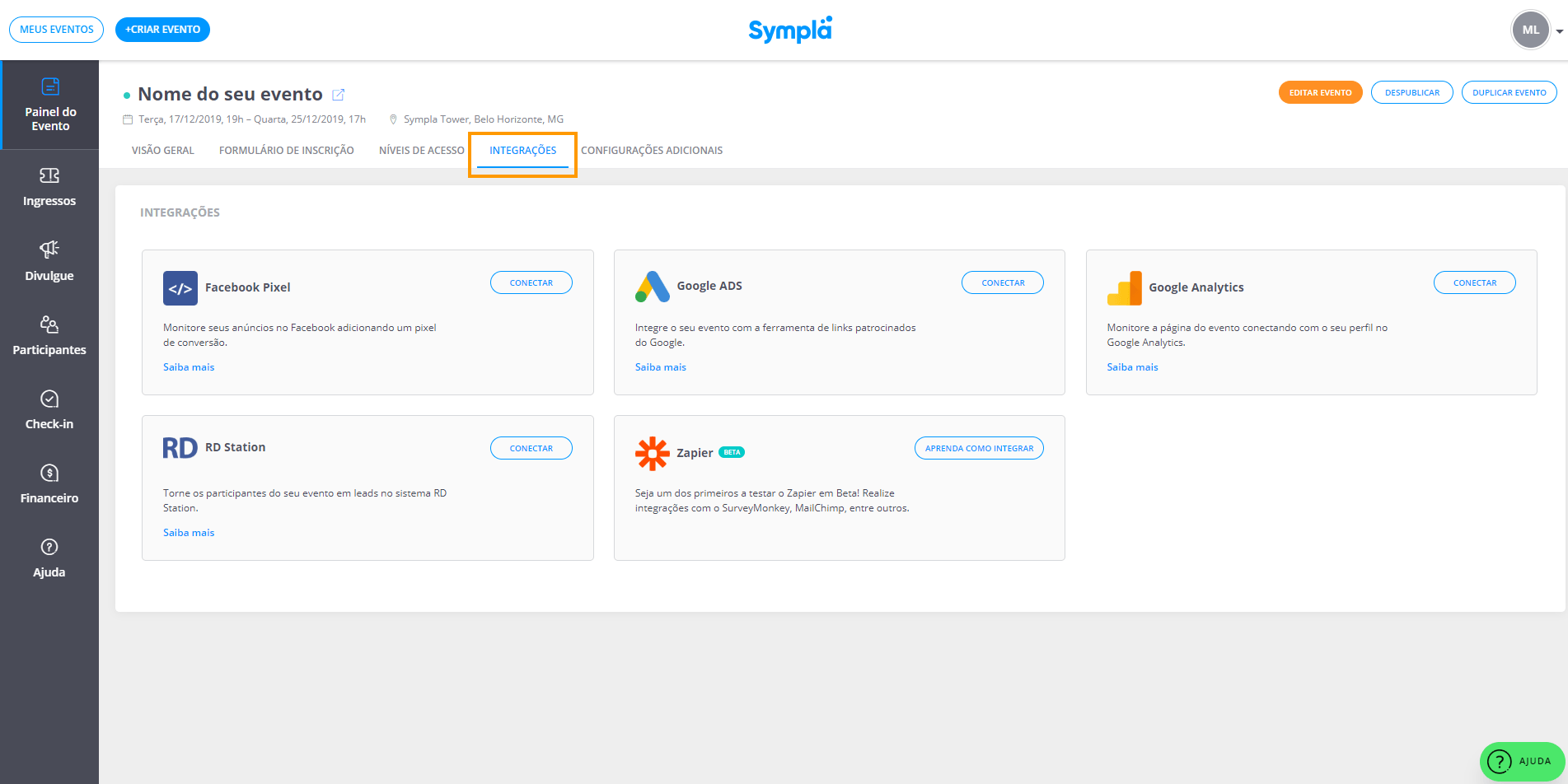Open the Painel do Evento sidebar icon
1568x784 pixels.
[50, 86]
